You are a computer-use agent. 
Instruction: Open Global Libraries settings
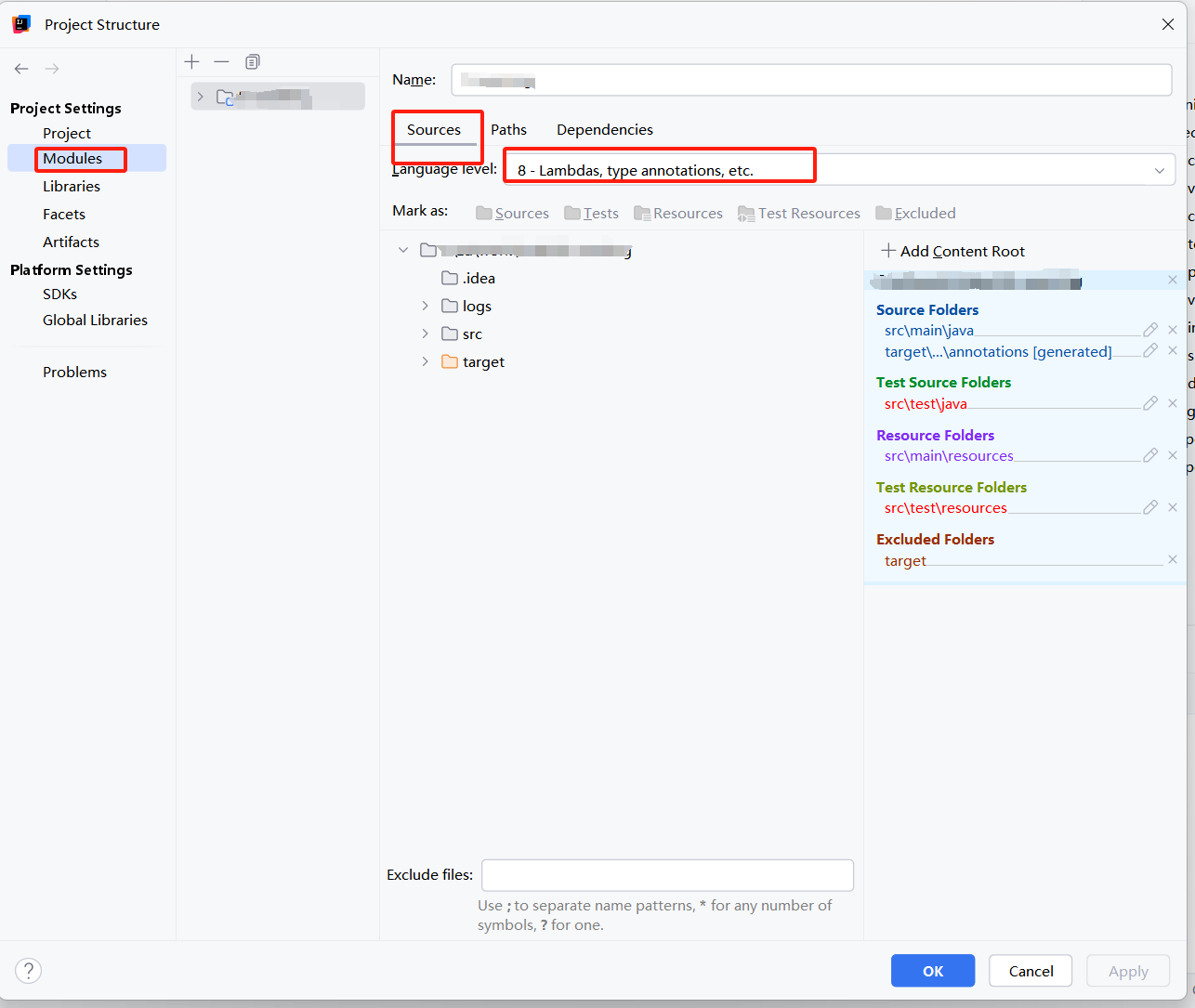click(x=95, y=321)
